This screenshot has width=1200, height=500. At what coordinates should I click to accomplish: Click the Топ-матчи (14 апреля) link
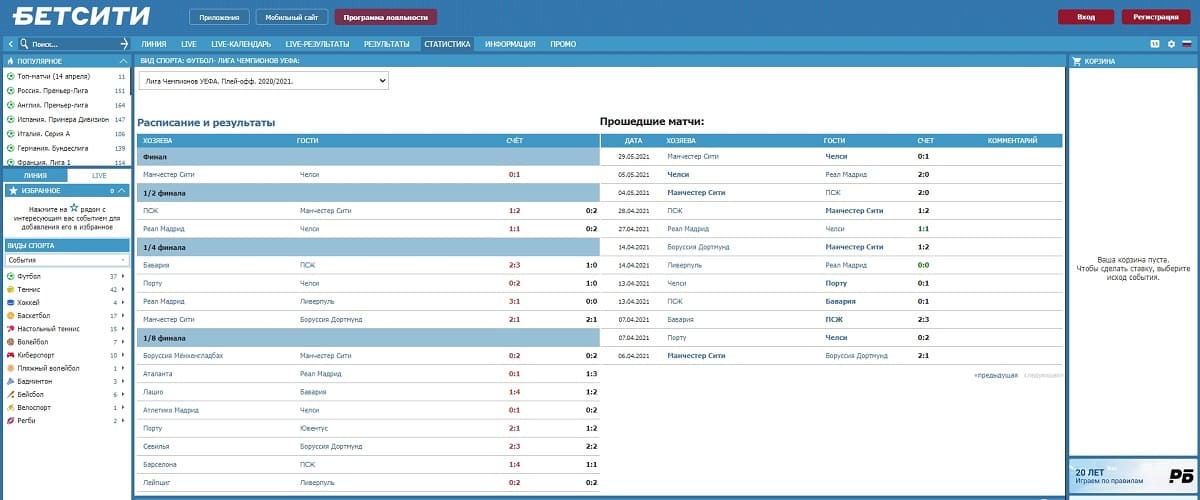53,76
